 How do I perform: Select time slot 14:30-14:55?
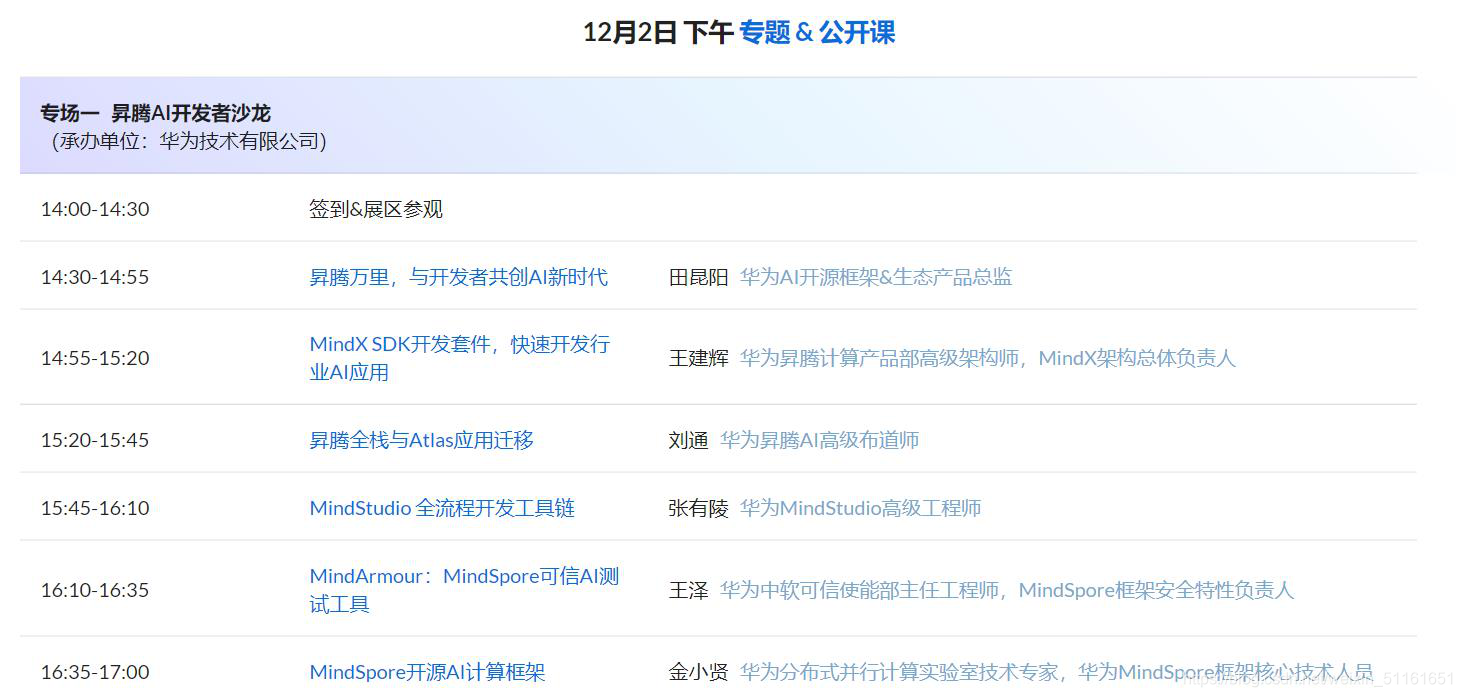[x=95, y=277]
